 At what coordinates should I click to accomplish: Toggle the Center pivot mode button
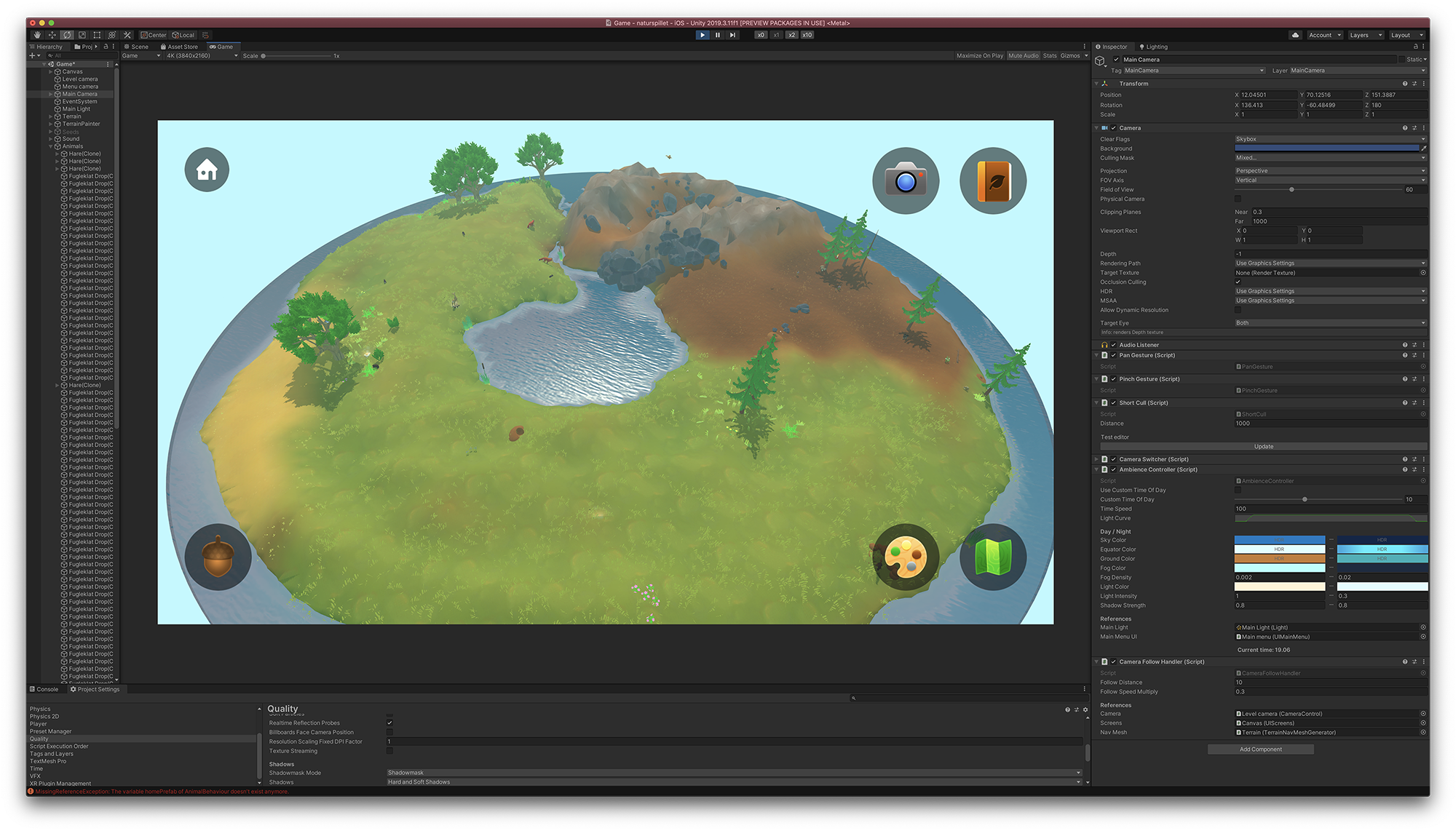154,35
